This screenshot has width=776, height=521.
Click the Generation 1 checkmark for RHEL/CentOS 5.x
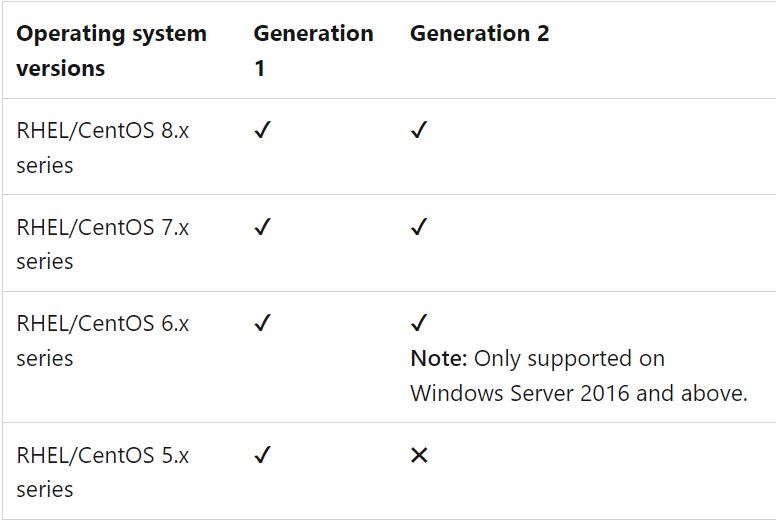tap(262, 454)
